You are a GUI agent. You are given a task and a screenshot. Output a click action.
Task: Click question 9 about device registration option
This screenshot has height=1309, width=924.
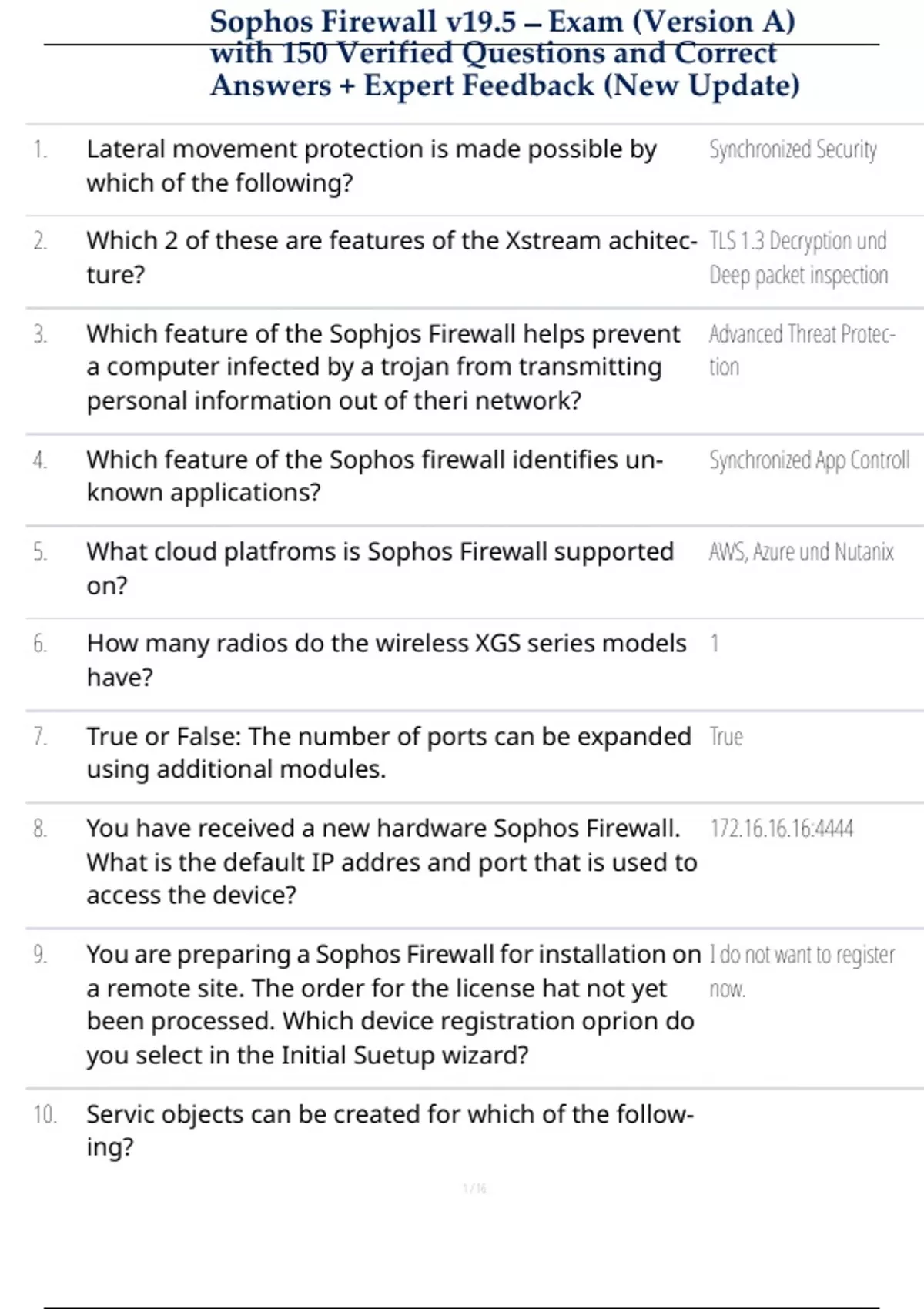click(393, 1004)
